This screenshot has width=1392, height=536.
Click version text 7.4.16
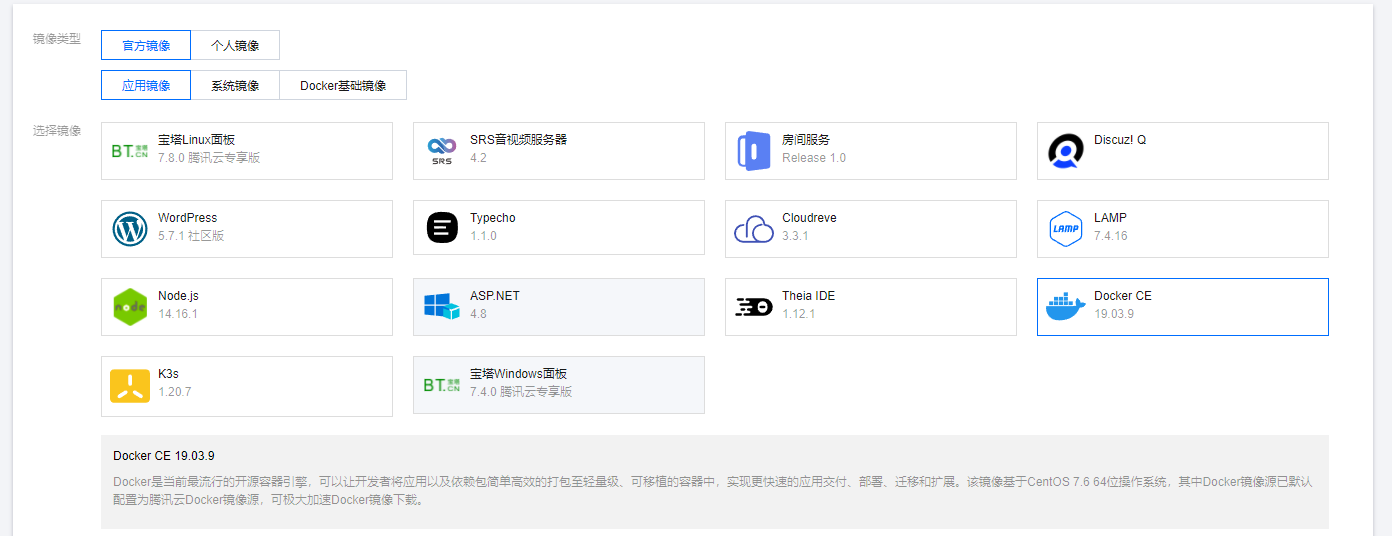click(1111, 236)
